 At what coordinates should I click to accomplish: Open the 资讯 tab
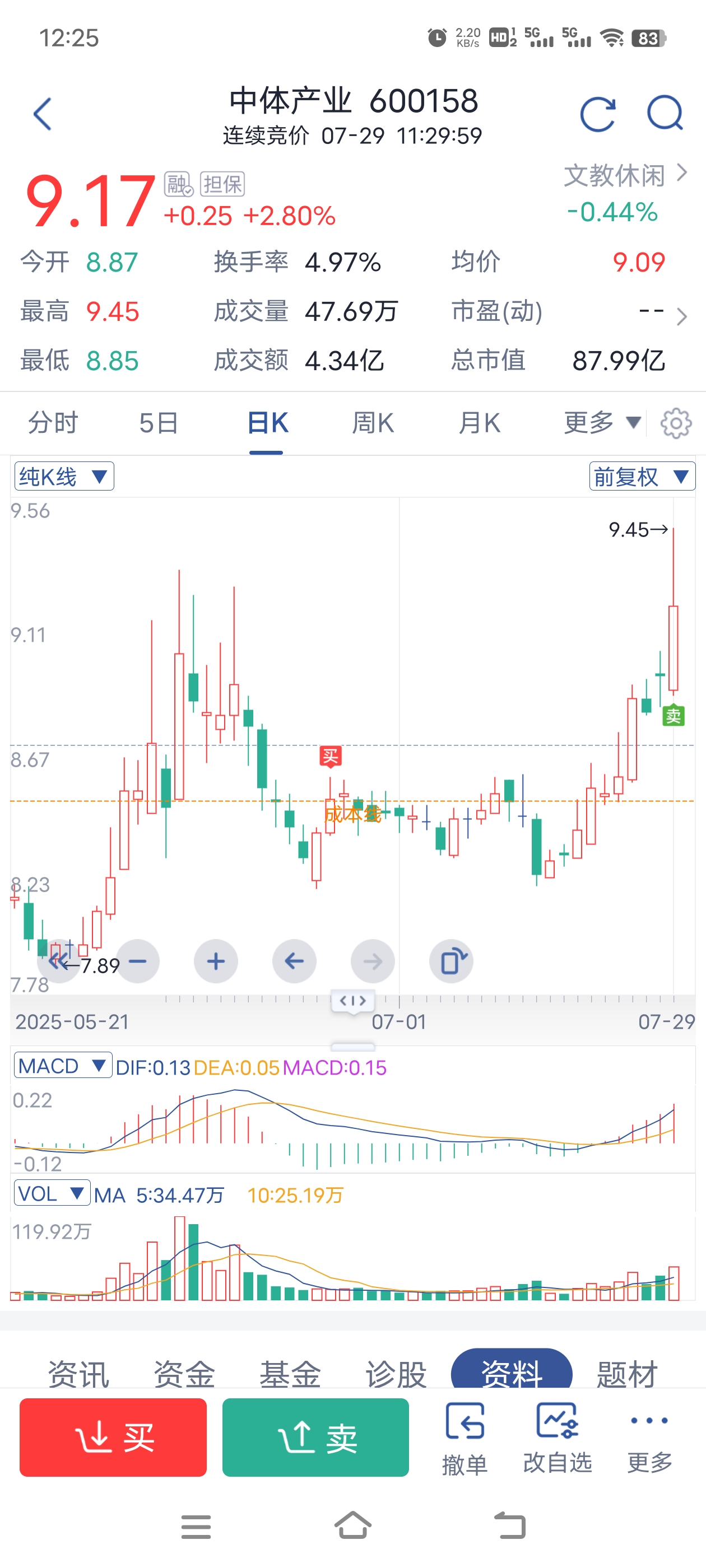click(x=78, y=1374)
